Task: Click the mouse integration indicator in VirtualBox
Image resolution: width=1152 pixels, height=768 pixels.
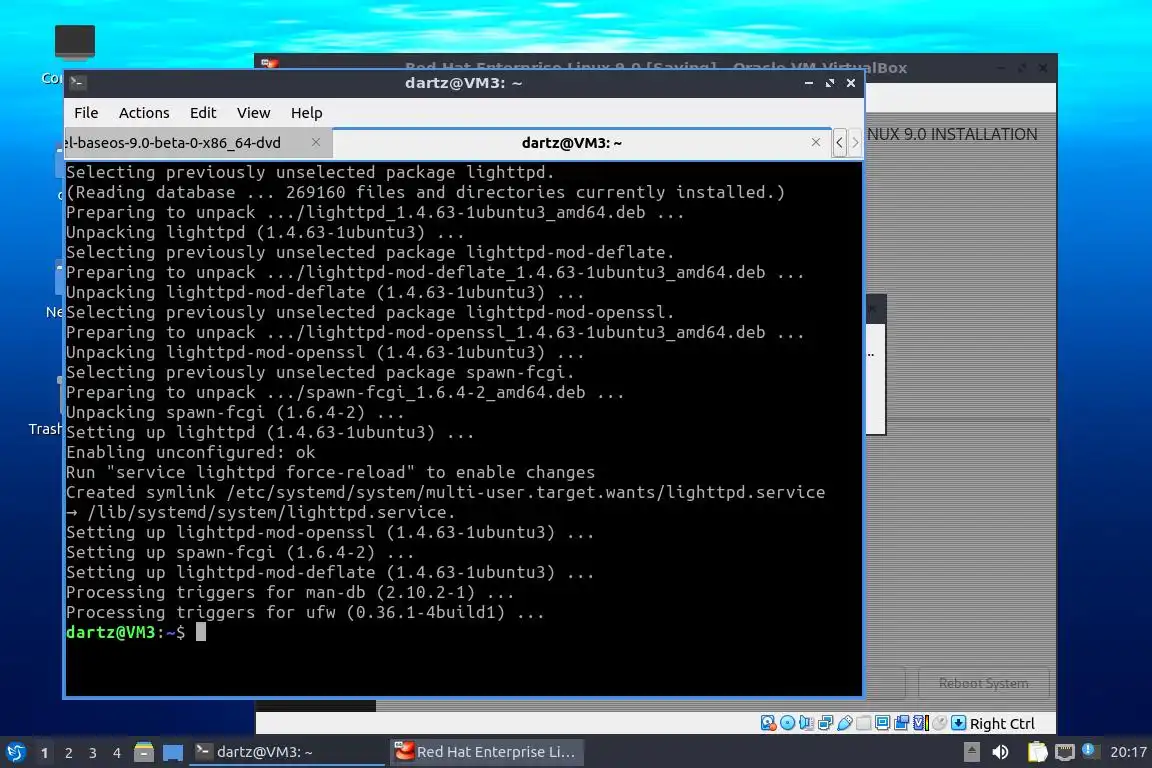Action: coord(939,723)
